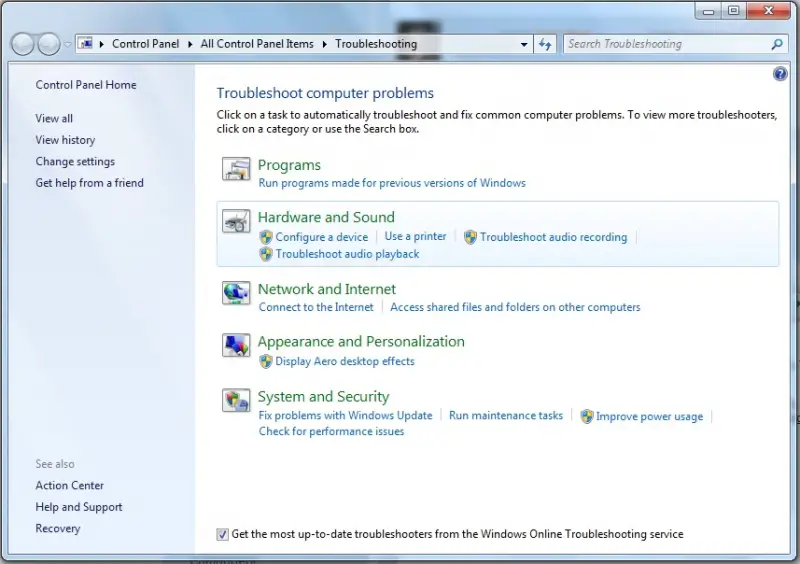Screen dimensions: 800x564
Task: Click the Back navigation arrow button
Action: coord(22,44)
